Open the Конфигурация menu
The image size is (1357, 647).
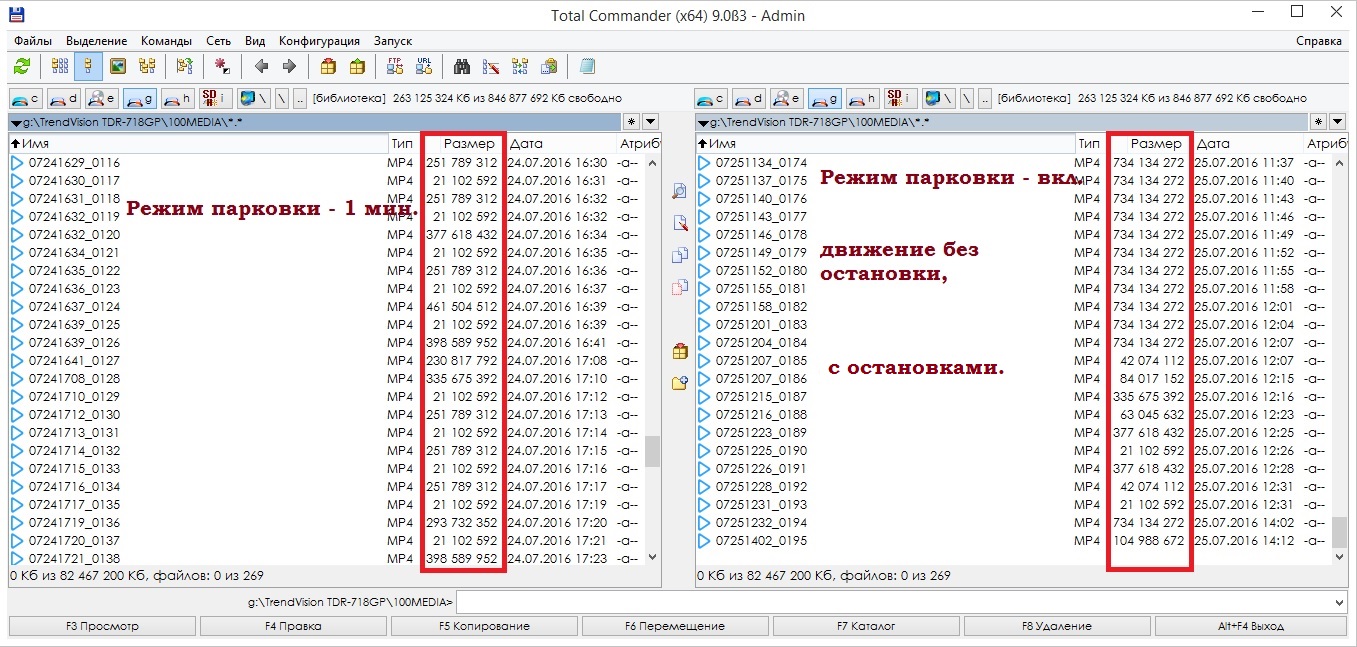(319, 41)
